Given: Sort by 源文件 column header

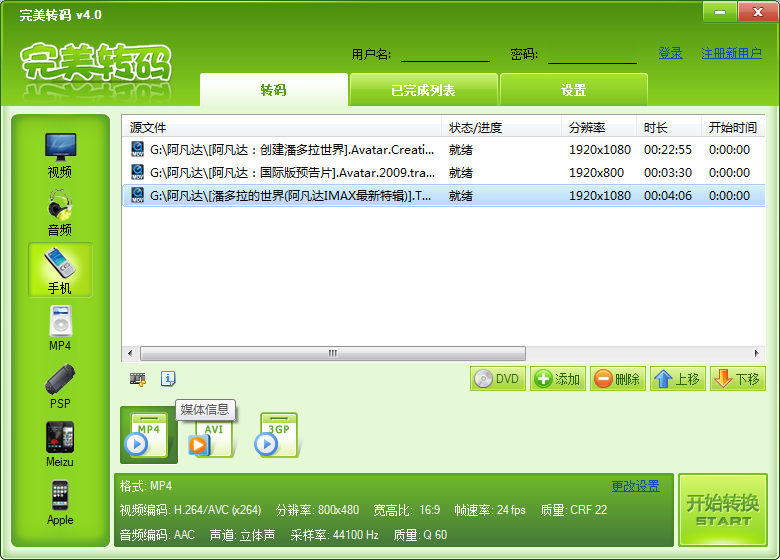Looking at the screenshot, I should tap(282, 127).
